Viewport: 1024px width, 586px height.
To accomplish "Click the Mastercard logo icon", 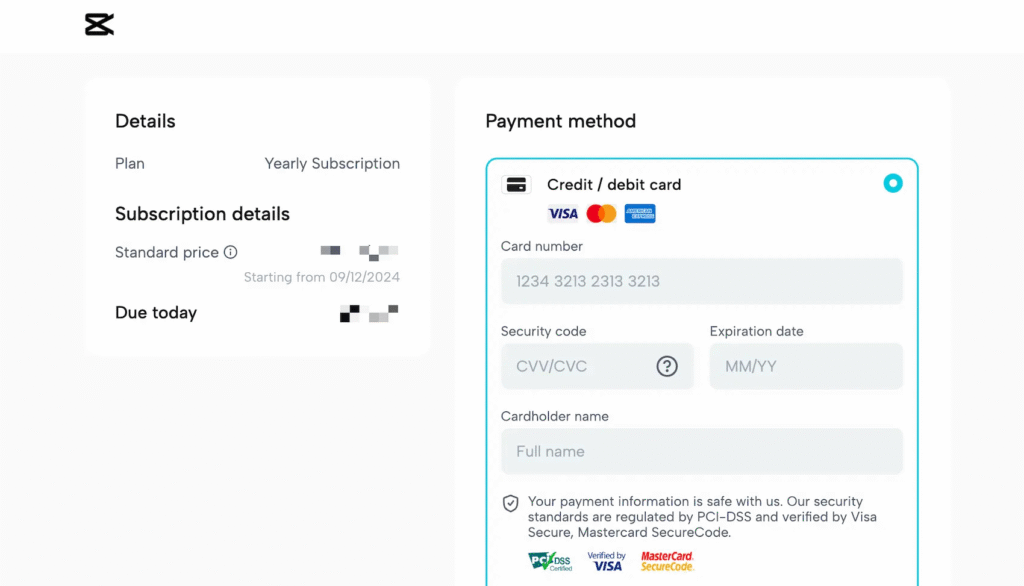I will click(x=601, y=213).
